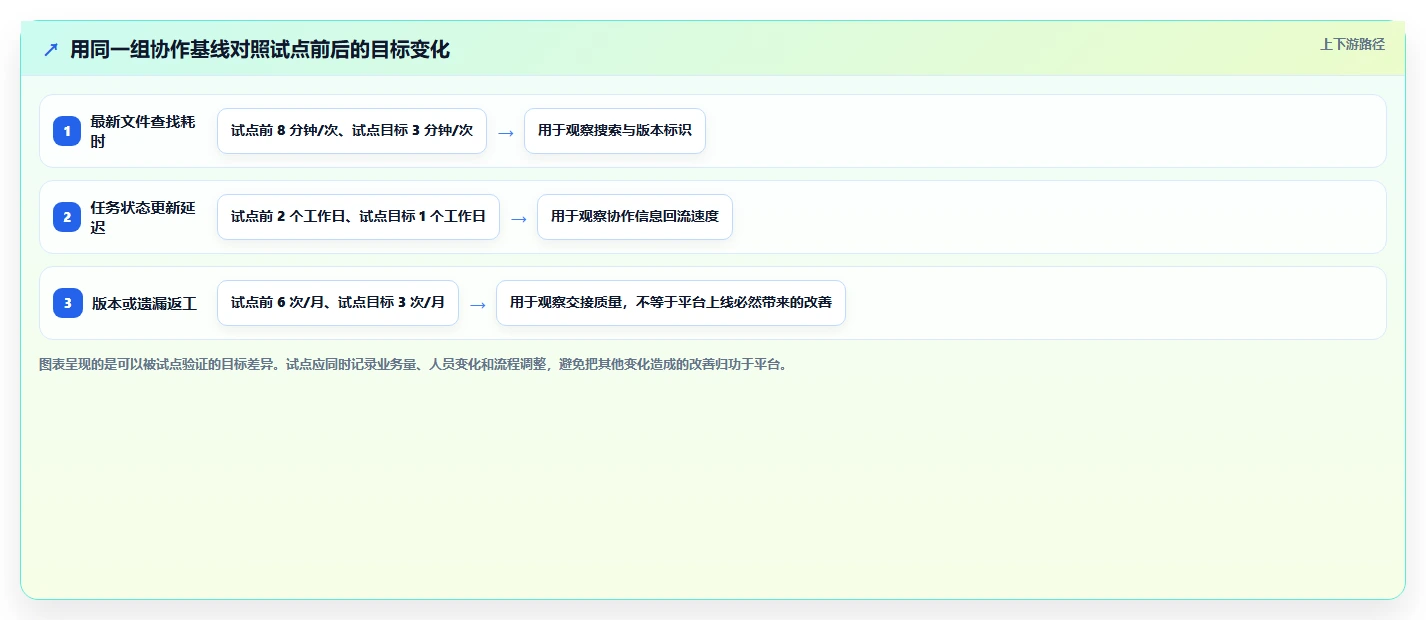Click the 上下游路径 label in the header
This screenshot has width=1426, height=620.
tap(1352, 44)
